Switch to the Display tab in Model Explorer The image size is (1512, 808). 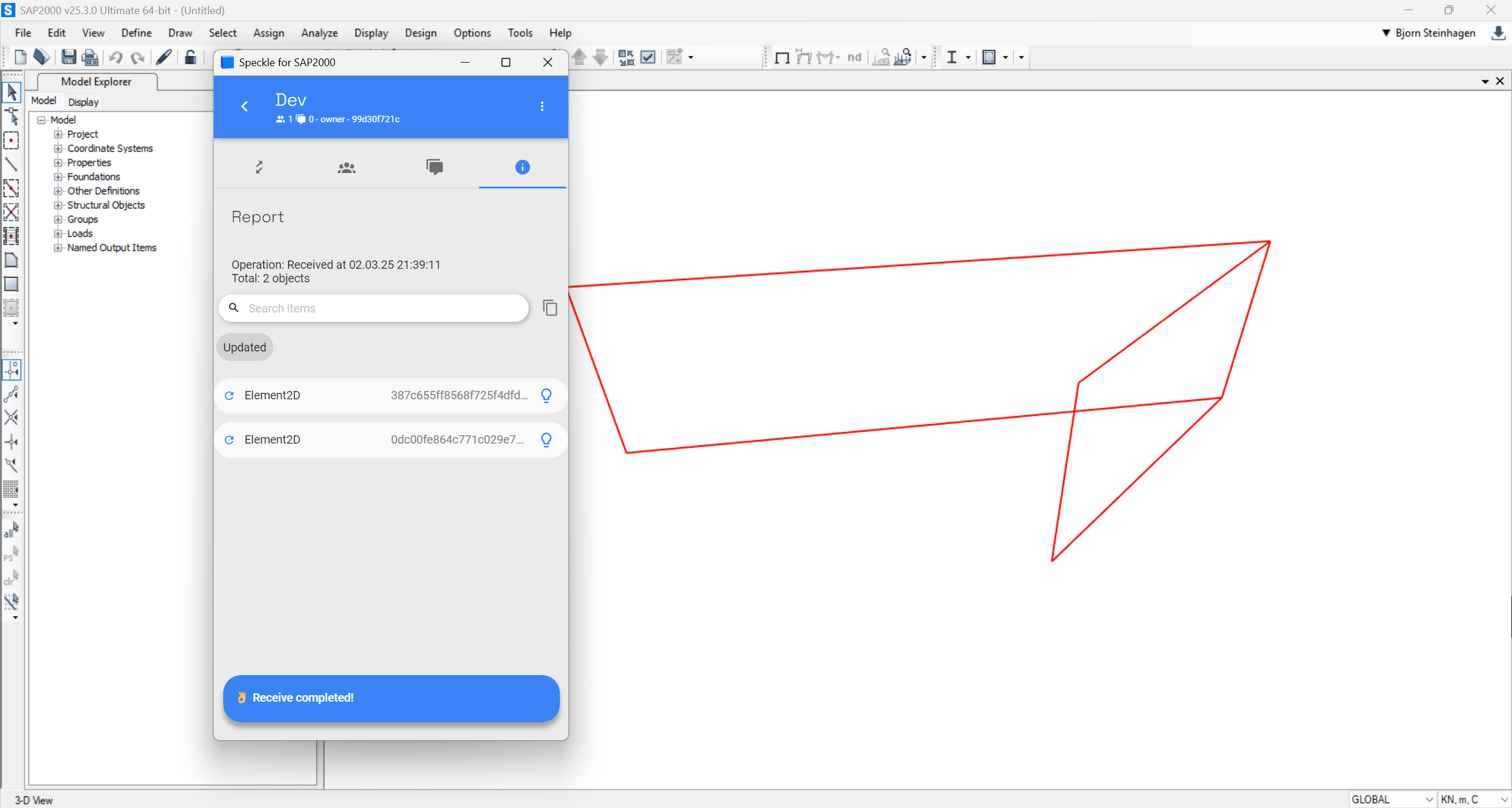click(x=83, y=102)
